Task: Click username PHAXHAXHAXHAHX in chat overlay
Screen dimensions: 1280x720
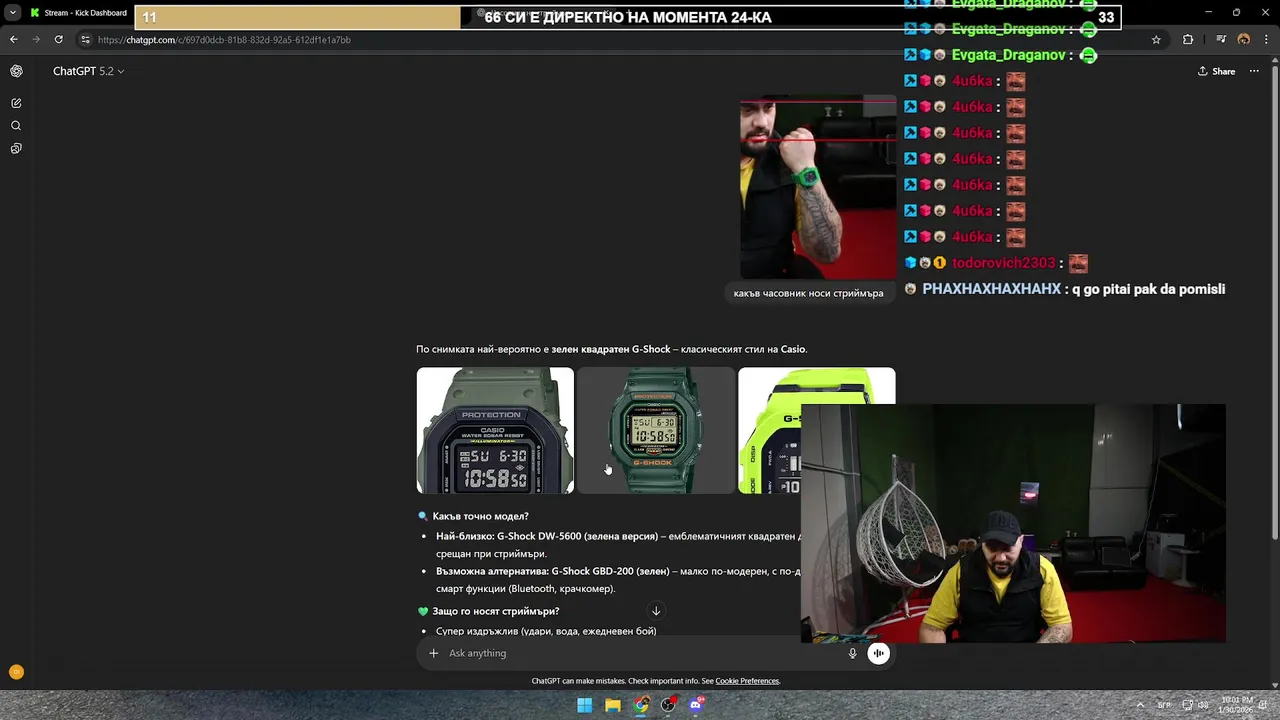Action: 991,289
